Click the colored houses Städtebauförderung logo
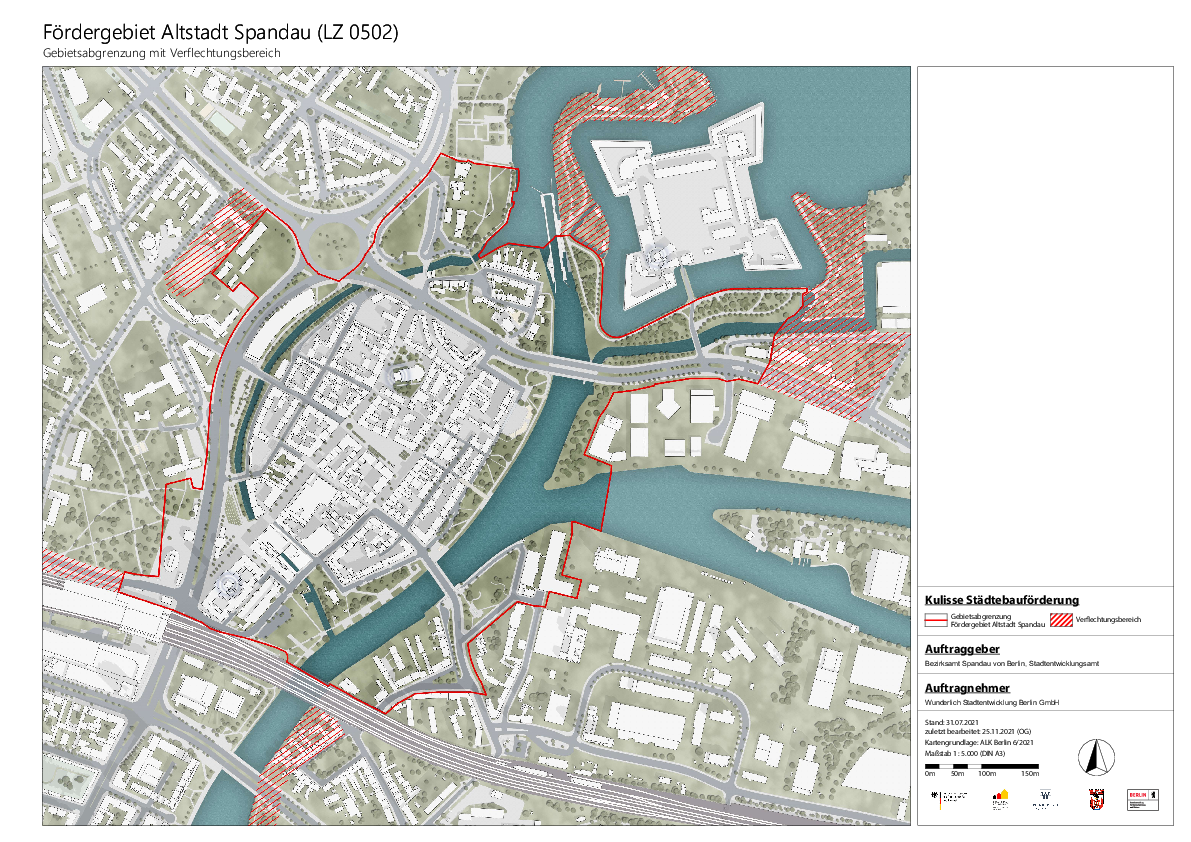The width and height of the screenshot is (1191, 842). (x=1000, y=798)
